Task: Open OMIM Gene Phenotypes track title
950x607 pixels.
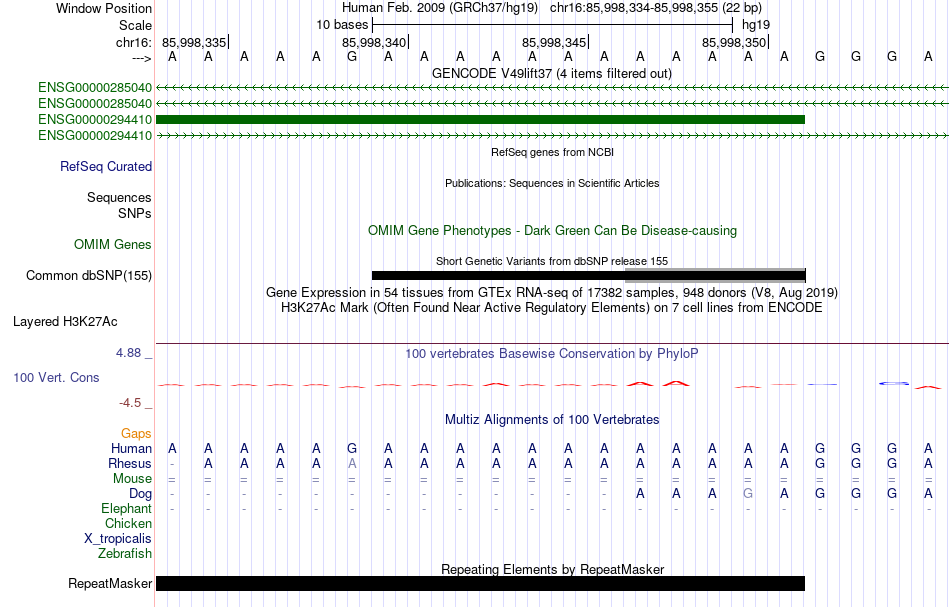Action: click(552, 231)
